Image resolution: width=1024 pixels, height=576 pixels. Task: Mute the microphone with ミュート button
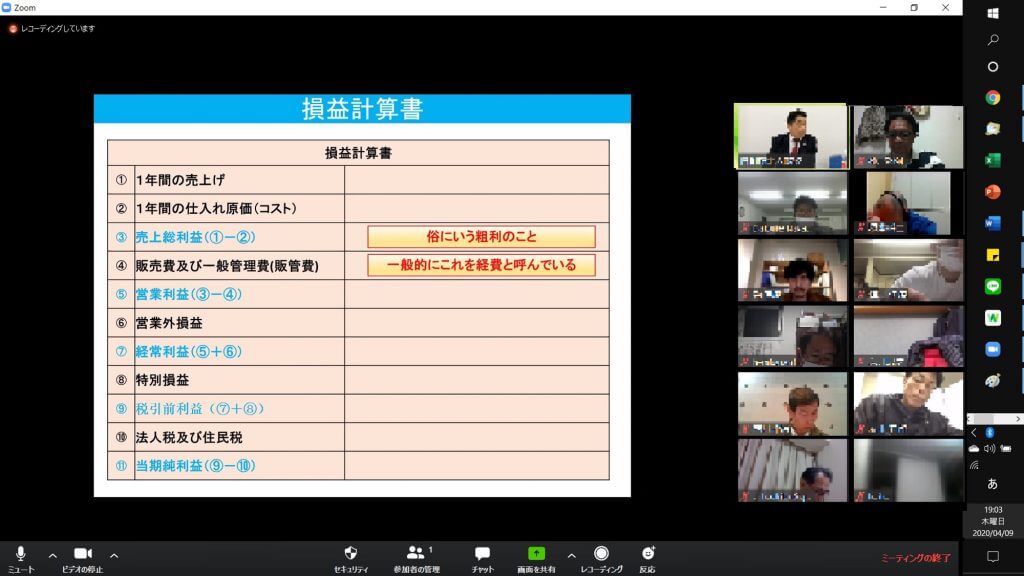(x=20, y=559)
